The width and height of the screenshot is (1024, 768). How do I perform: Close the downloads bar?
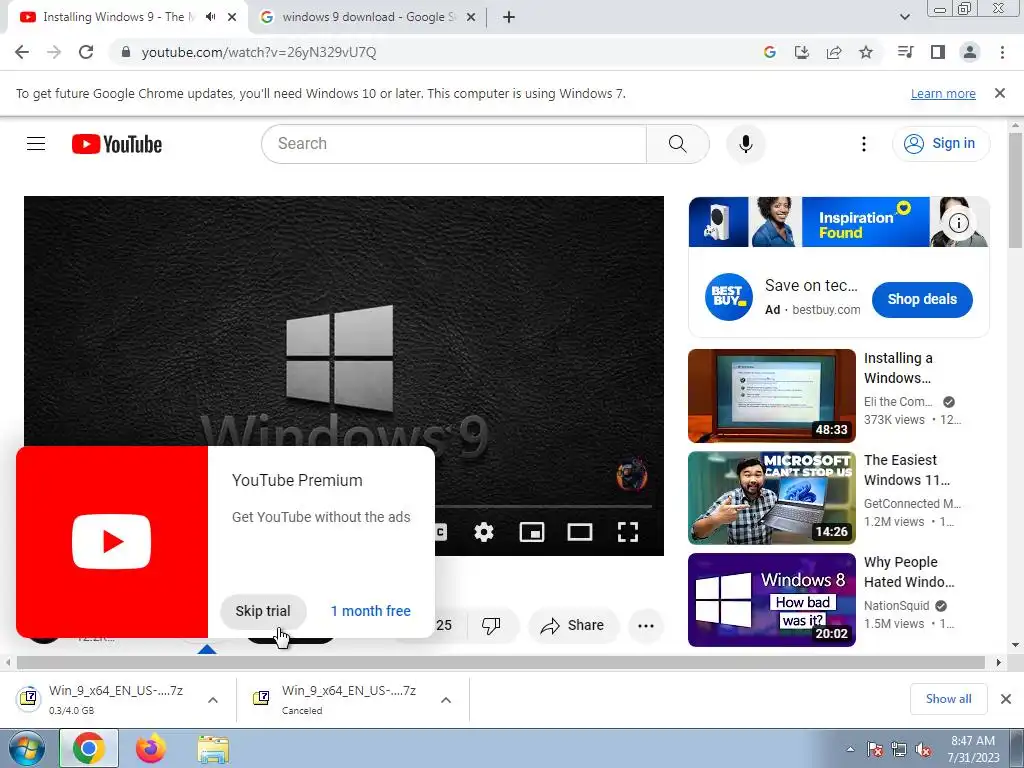click(x=1006, y=699)
